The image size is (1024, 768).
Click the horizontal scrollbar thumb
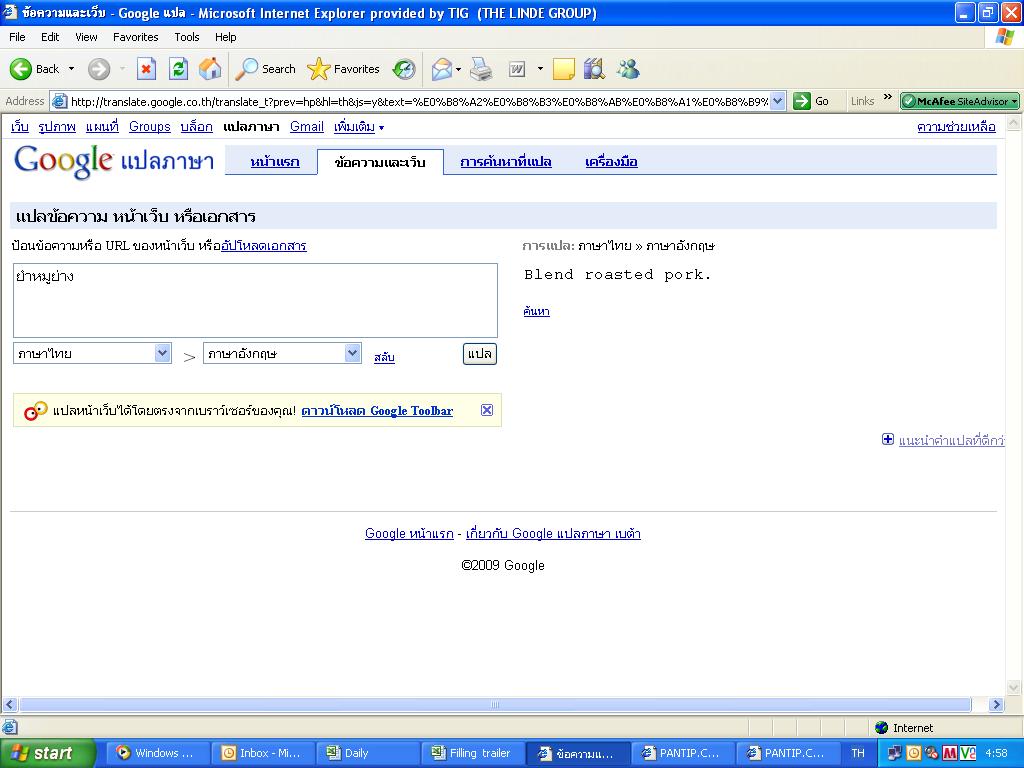495,705
